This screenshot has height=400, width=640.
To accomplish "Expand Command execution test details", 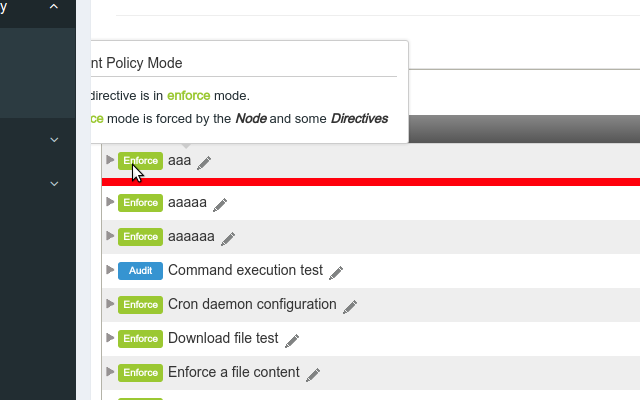I will [110, 269].
